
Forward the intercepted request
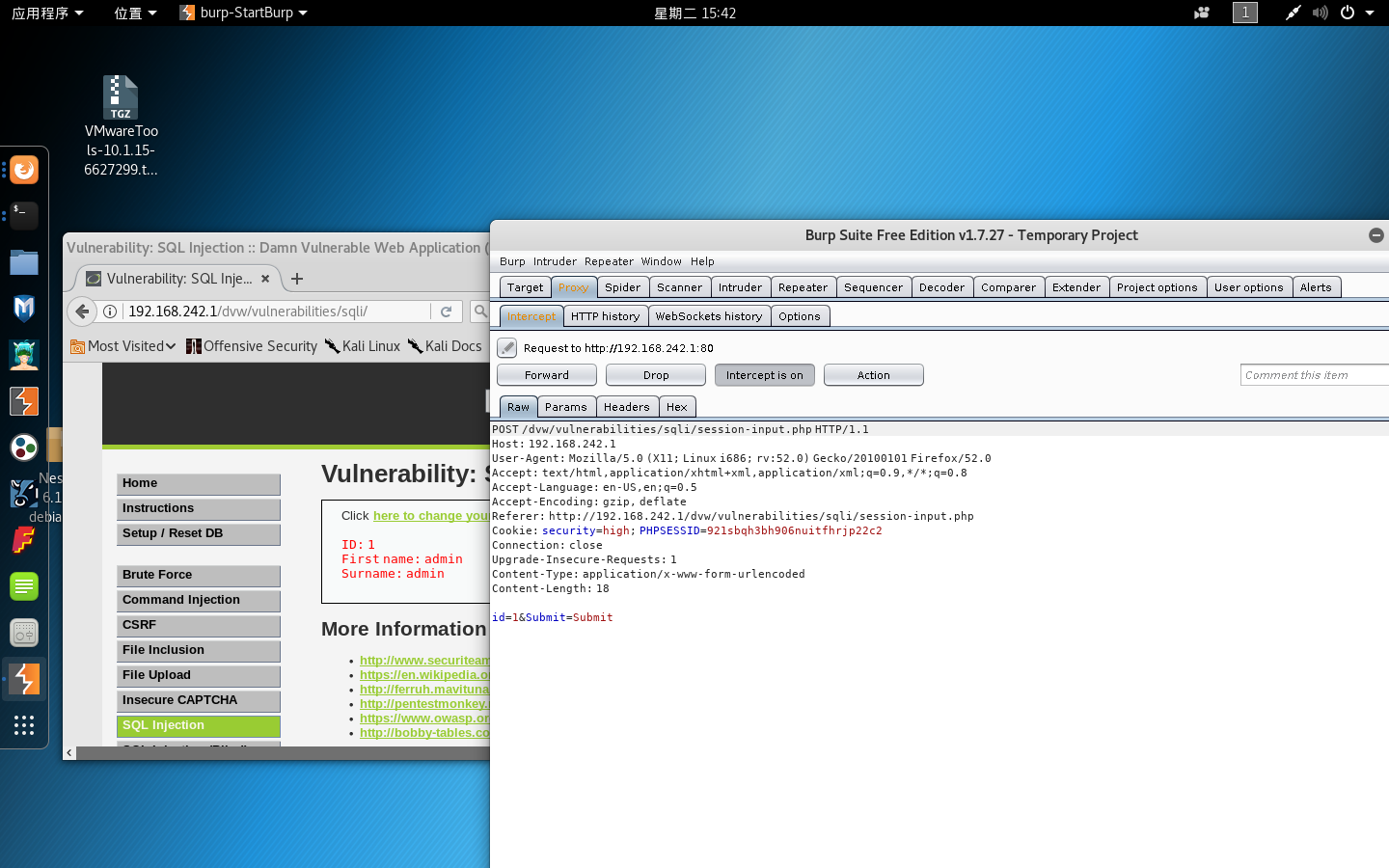[547, 375]
